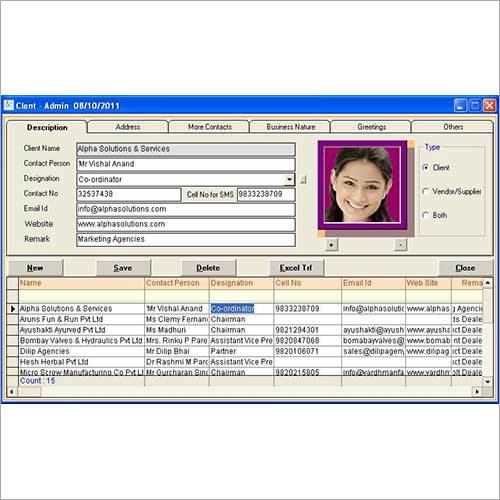Select the Dilip Agencies row in grid
The image size is (500, 500).
click(x=245, y=351)
